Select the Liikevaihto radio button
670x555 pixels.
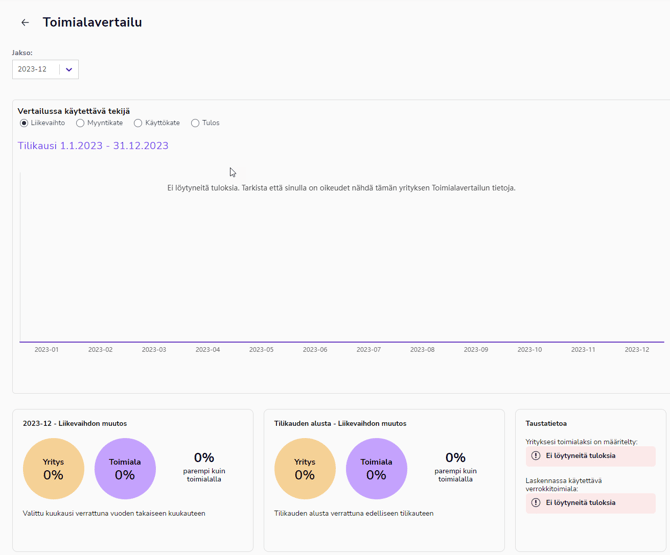tap(24, 123)
